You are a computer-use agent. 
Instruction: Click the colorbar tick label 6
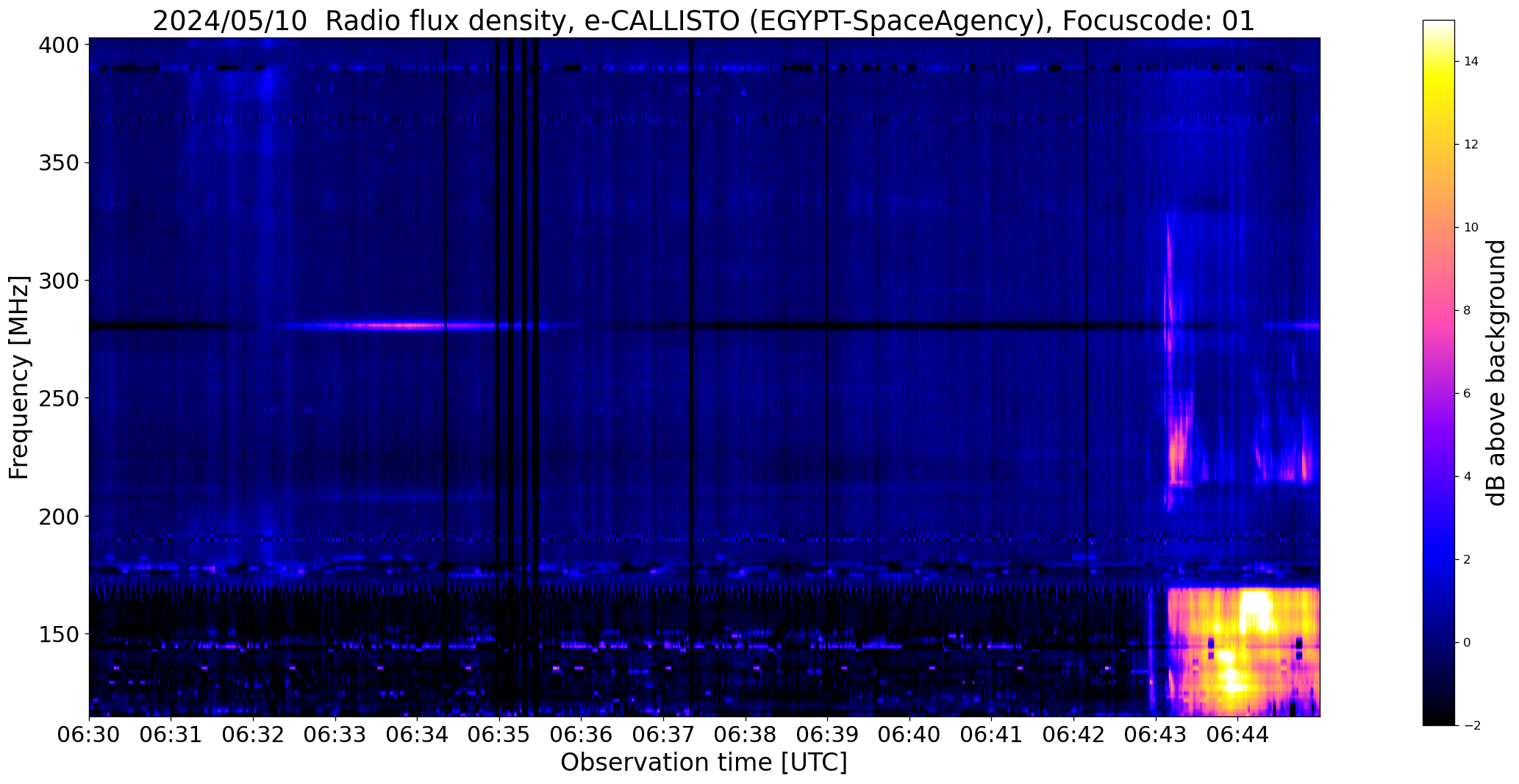point(1468,394)
